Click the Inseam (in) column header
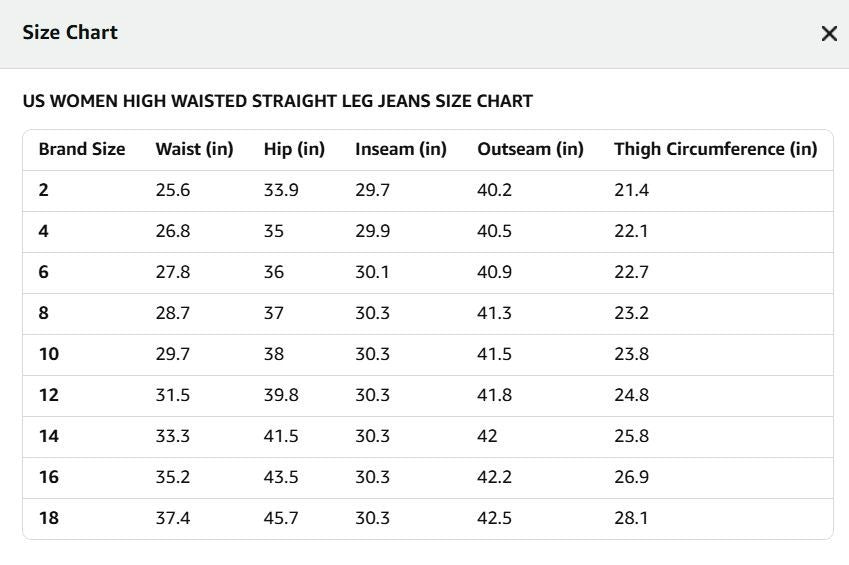The height and width of the screenshot is (565, 849). (x=401, y=149)
